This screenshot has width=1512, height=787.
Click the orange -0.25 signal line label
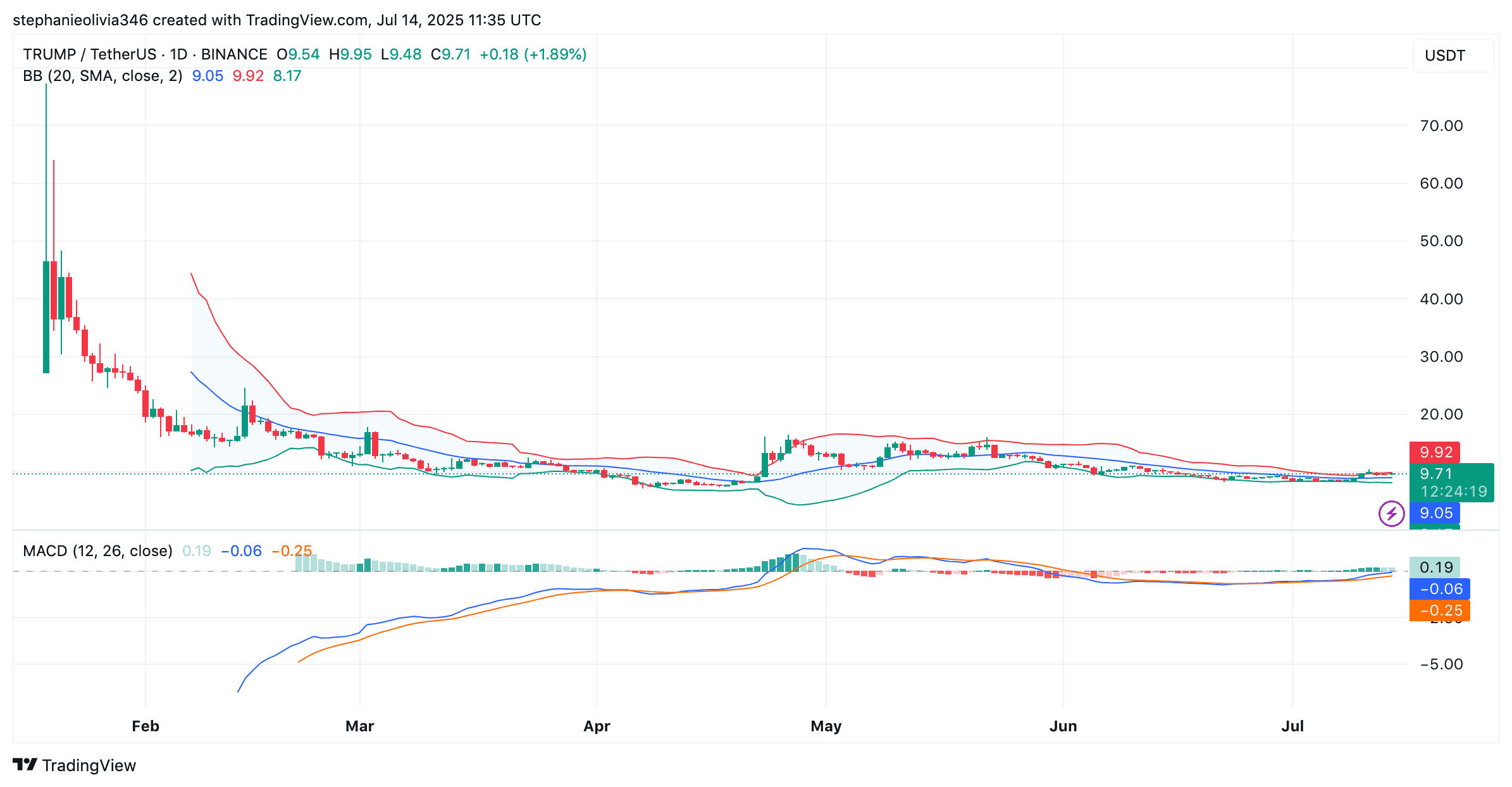(x=1440, y=610)
